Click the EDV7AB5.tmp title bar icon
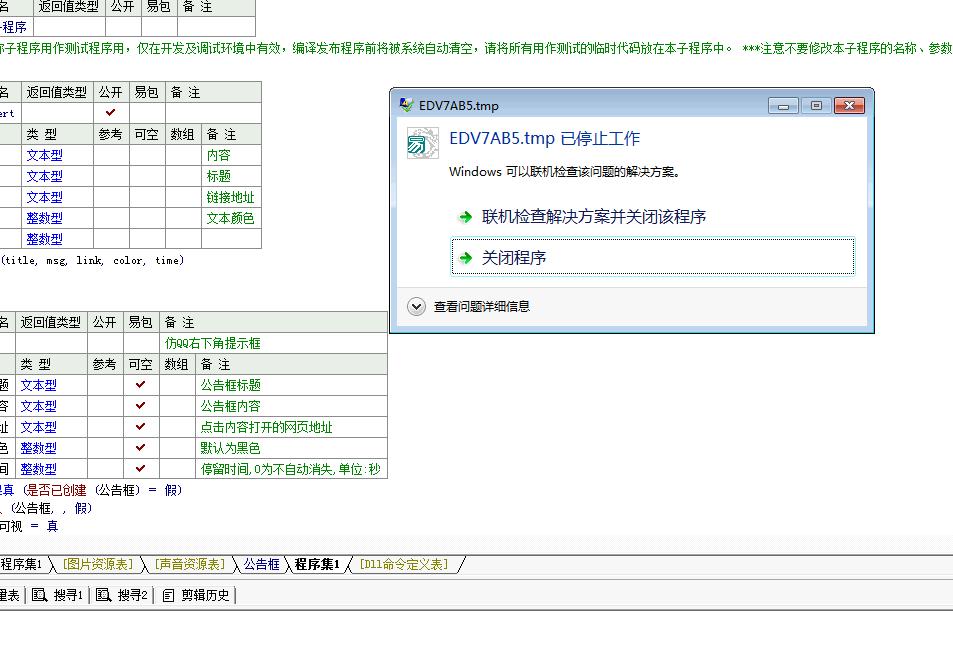The height and width of the screenshot is (652, 953). pyautogui.click(x=406, y=105)
